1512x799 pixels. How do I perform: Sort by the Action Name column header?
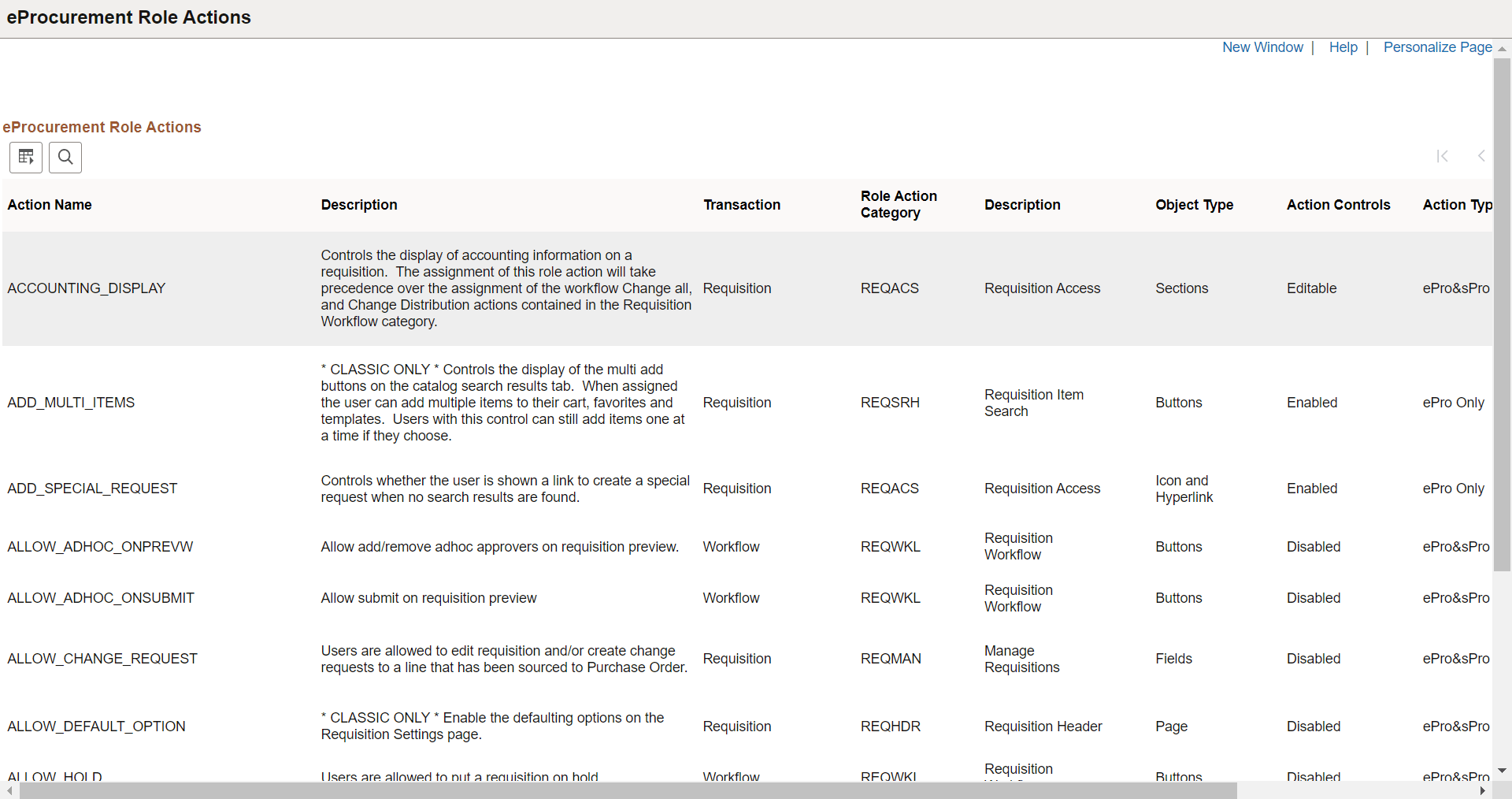(x=49, y=205)
